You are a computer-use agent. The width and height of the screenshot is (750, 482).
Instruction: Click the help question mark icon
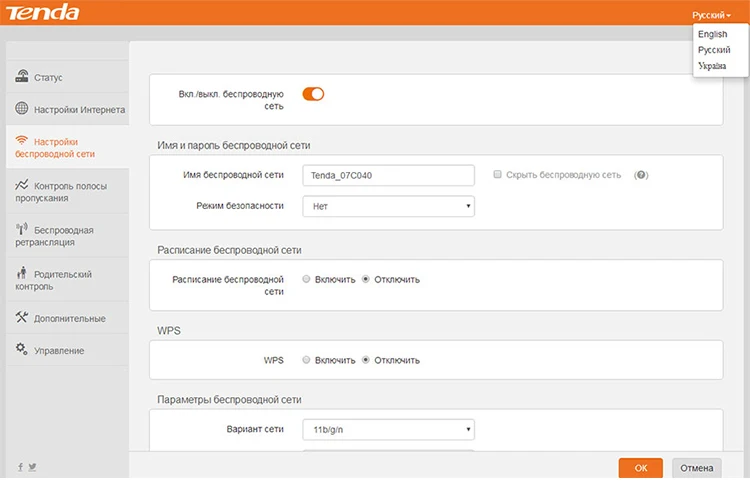click(641, 175)
